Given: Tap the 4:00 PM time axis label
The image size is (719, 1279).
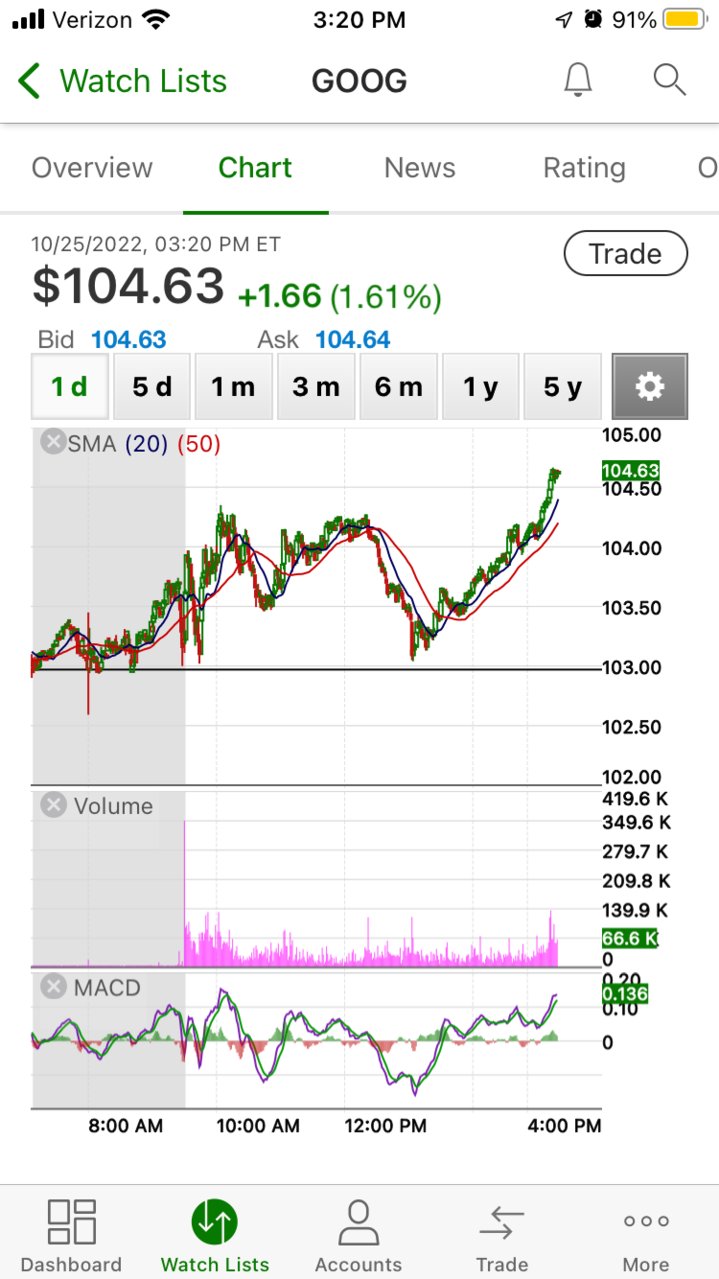Looking at the screenshot, I should 564,1125.
